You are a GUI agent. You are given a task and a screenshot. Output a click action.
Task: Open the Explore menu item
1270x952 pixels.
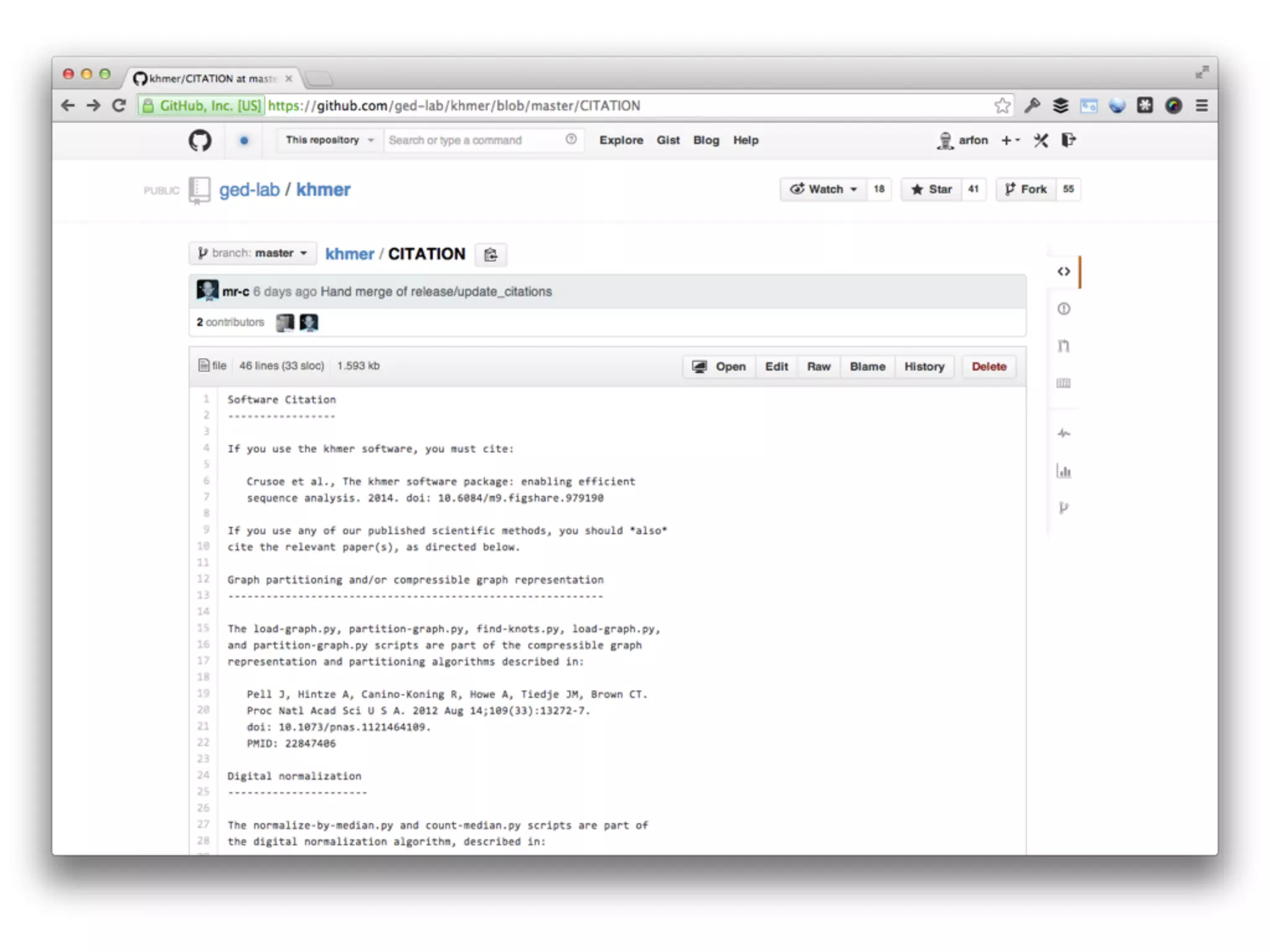(x=621, y=141)
